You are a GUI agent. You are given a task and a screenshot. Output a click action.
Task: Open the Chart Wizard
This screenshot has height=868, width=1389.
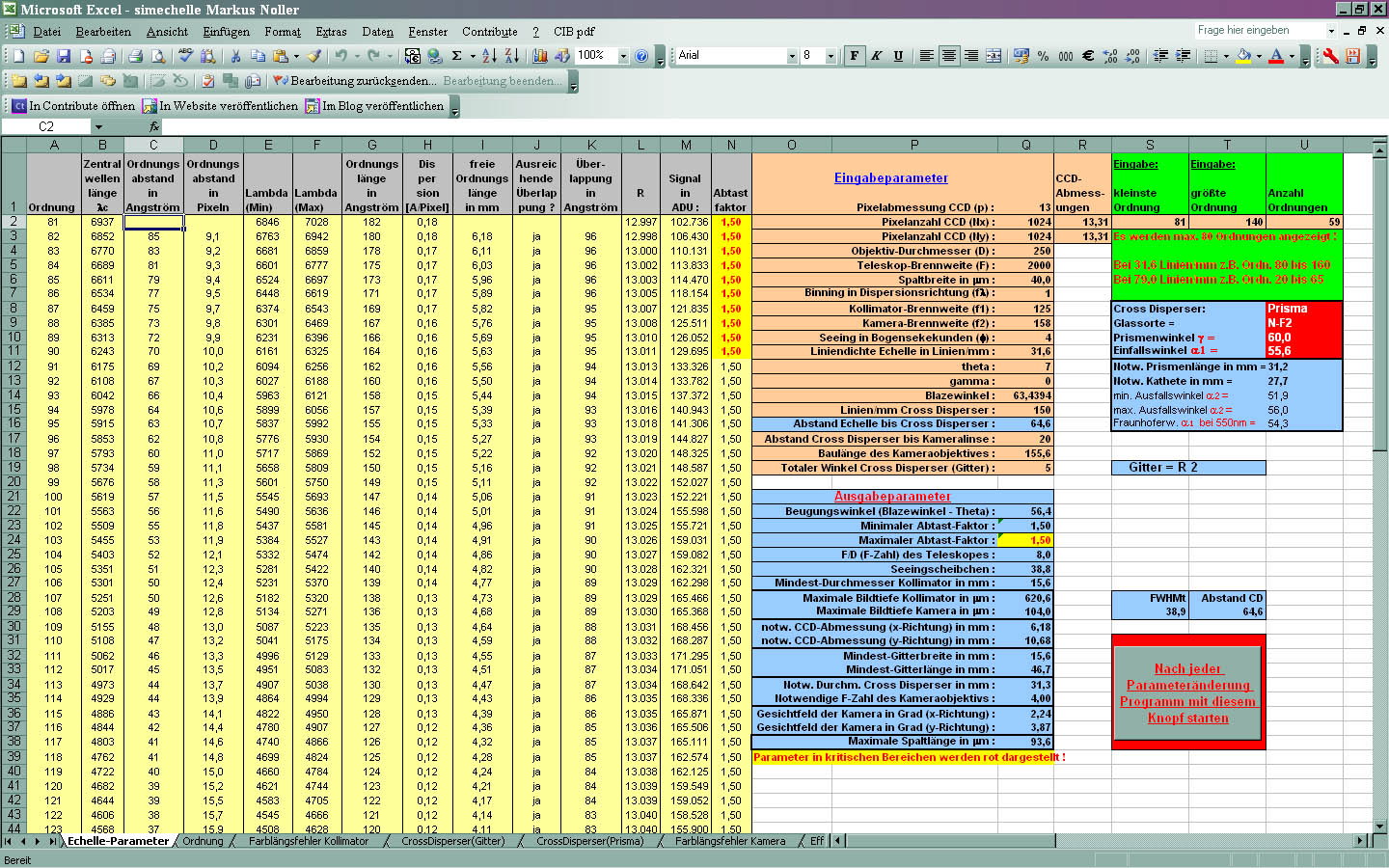pos(539,56)
